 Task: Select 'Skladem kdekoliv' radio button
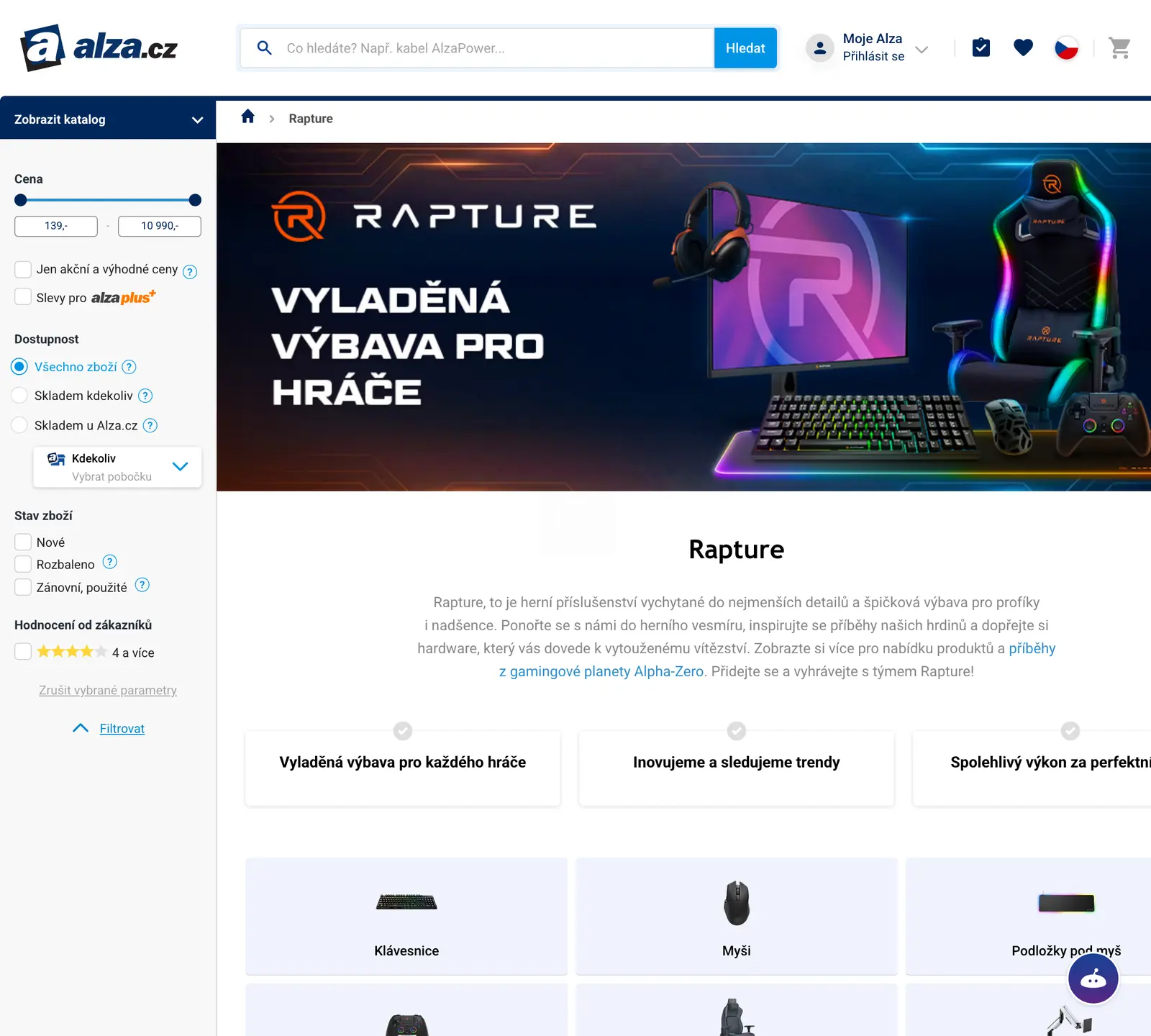[20, 396]
